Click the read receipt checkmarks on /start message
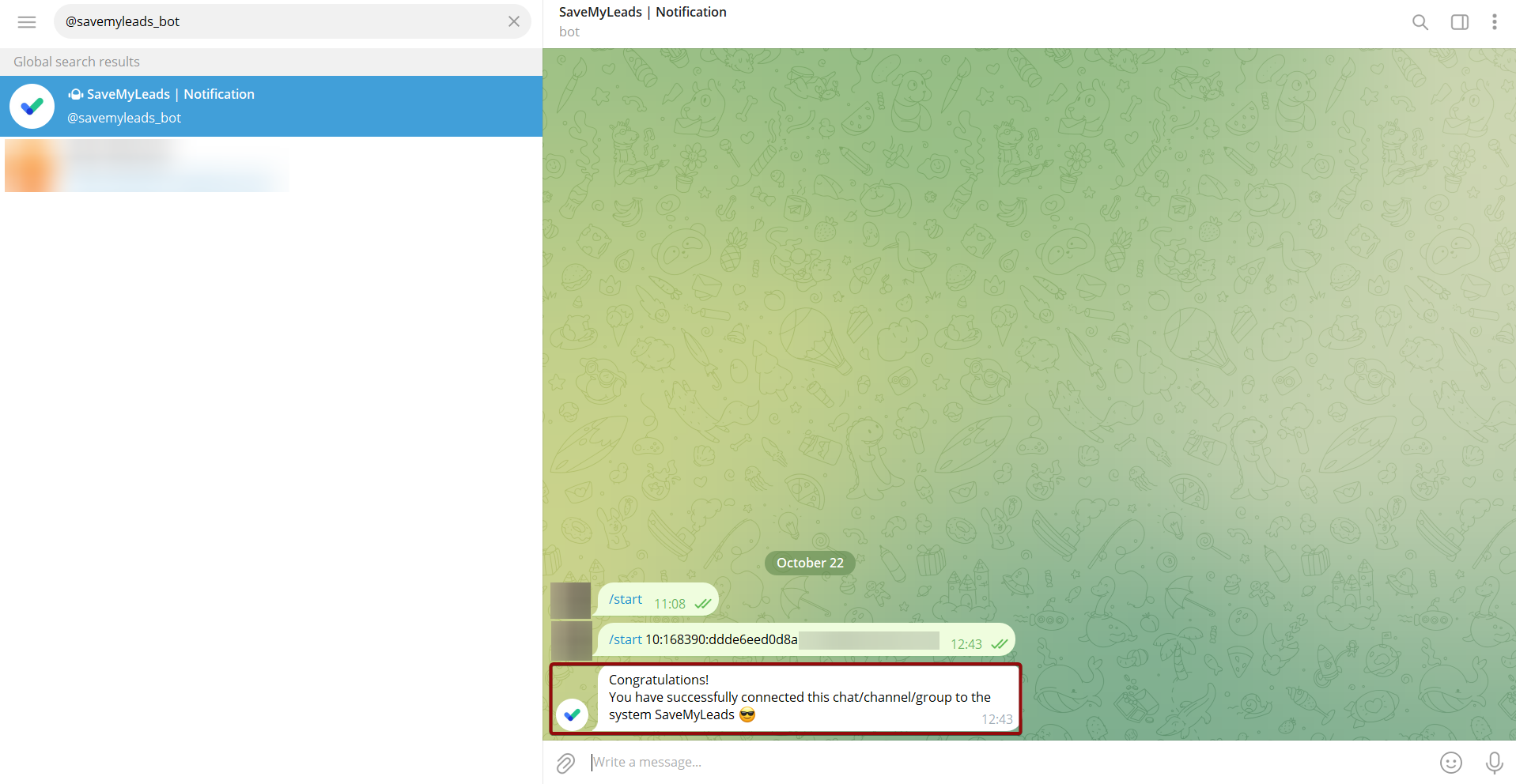1516x784 pixels. click(703, 602)
